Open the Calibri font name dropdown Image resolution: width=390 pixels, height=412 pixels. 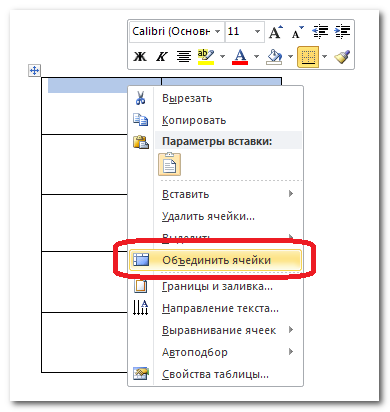(217, 32)
